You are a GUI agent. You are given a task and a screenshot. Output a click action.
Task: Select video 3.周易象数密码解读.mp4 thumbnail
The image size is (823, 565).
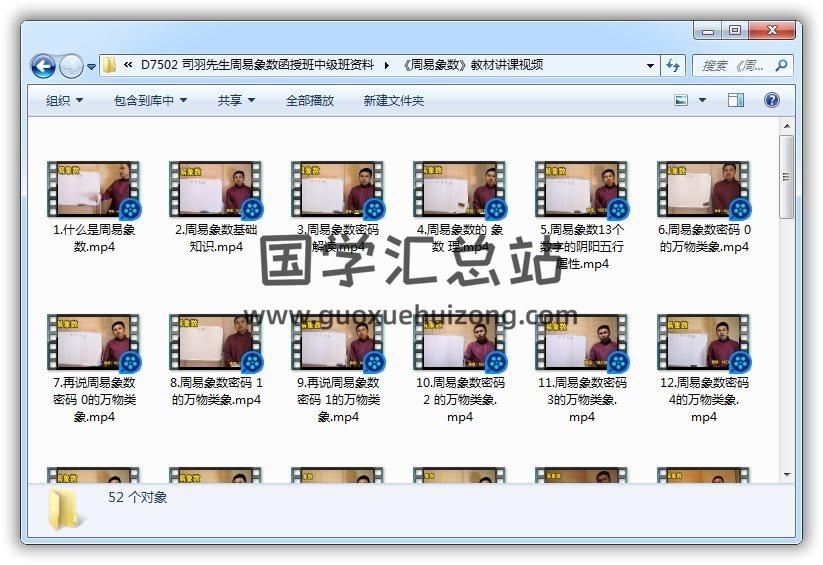[337, 189]
